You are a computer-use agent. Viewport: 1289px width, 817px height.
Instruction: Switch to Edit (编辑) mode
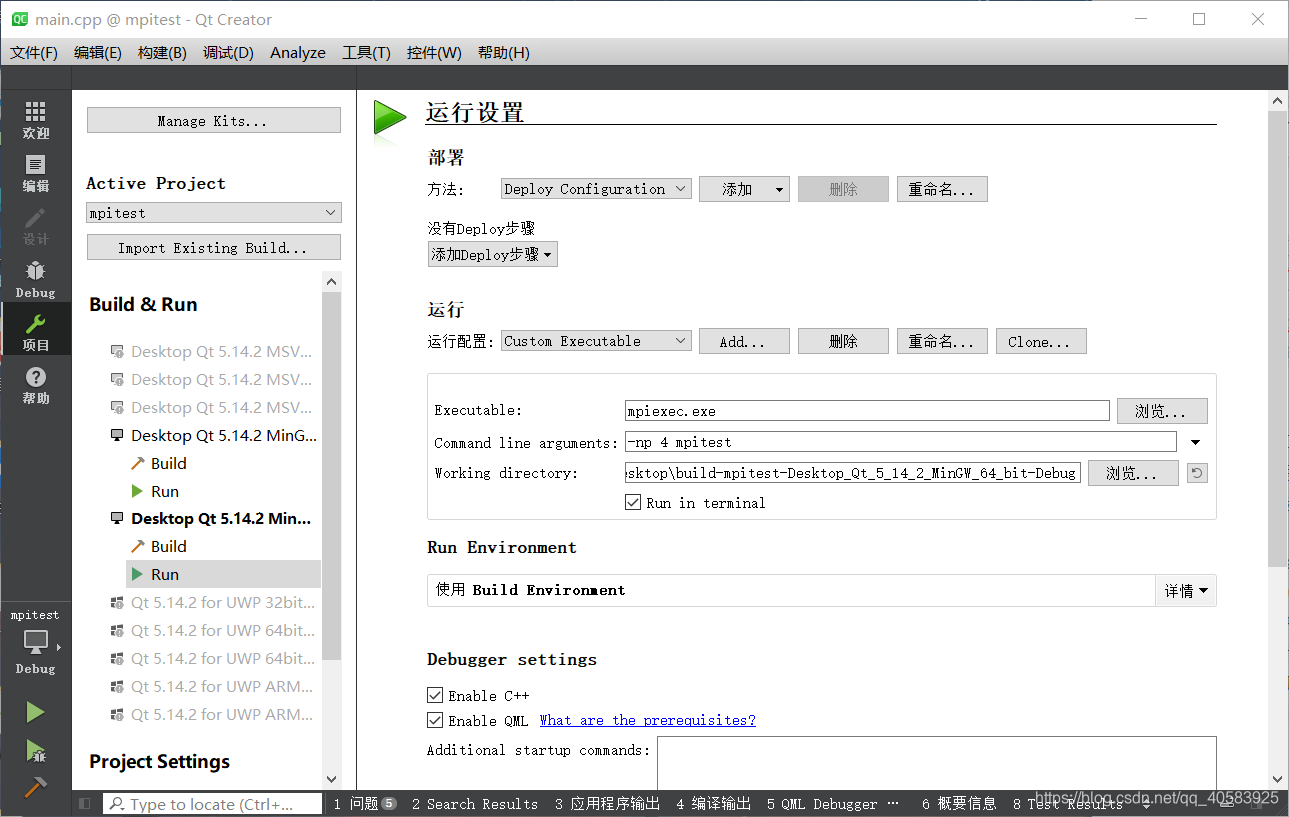[x=35, y=173]
